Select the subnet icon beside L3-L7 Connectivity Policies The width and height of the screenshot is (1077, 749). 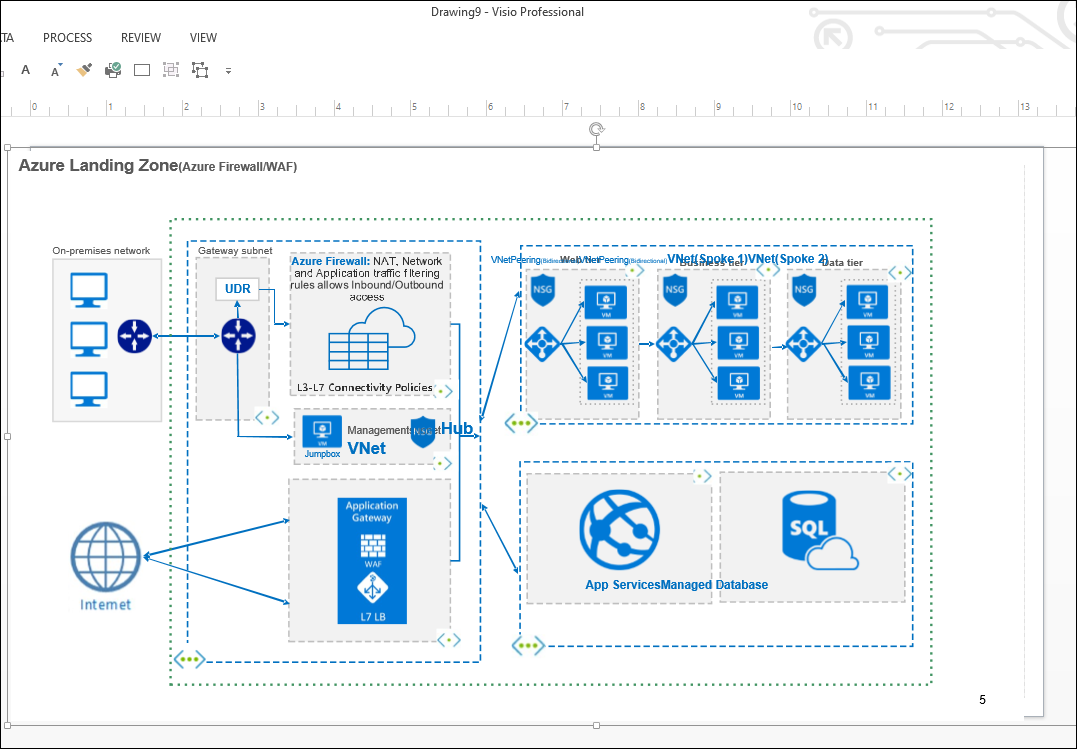(x=444, y=391)
